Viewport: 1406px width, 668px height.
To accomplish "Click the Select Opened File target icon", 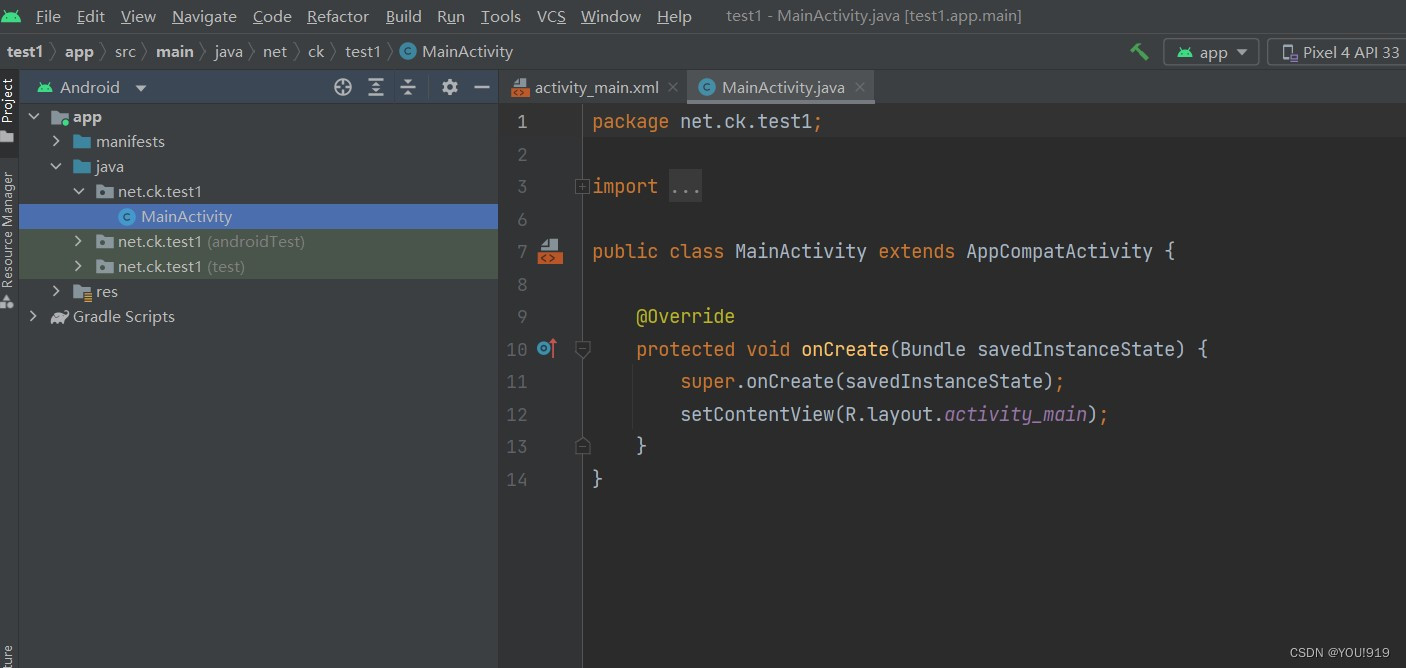I will tap(343, 87).
